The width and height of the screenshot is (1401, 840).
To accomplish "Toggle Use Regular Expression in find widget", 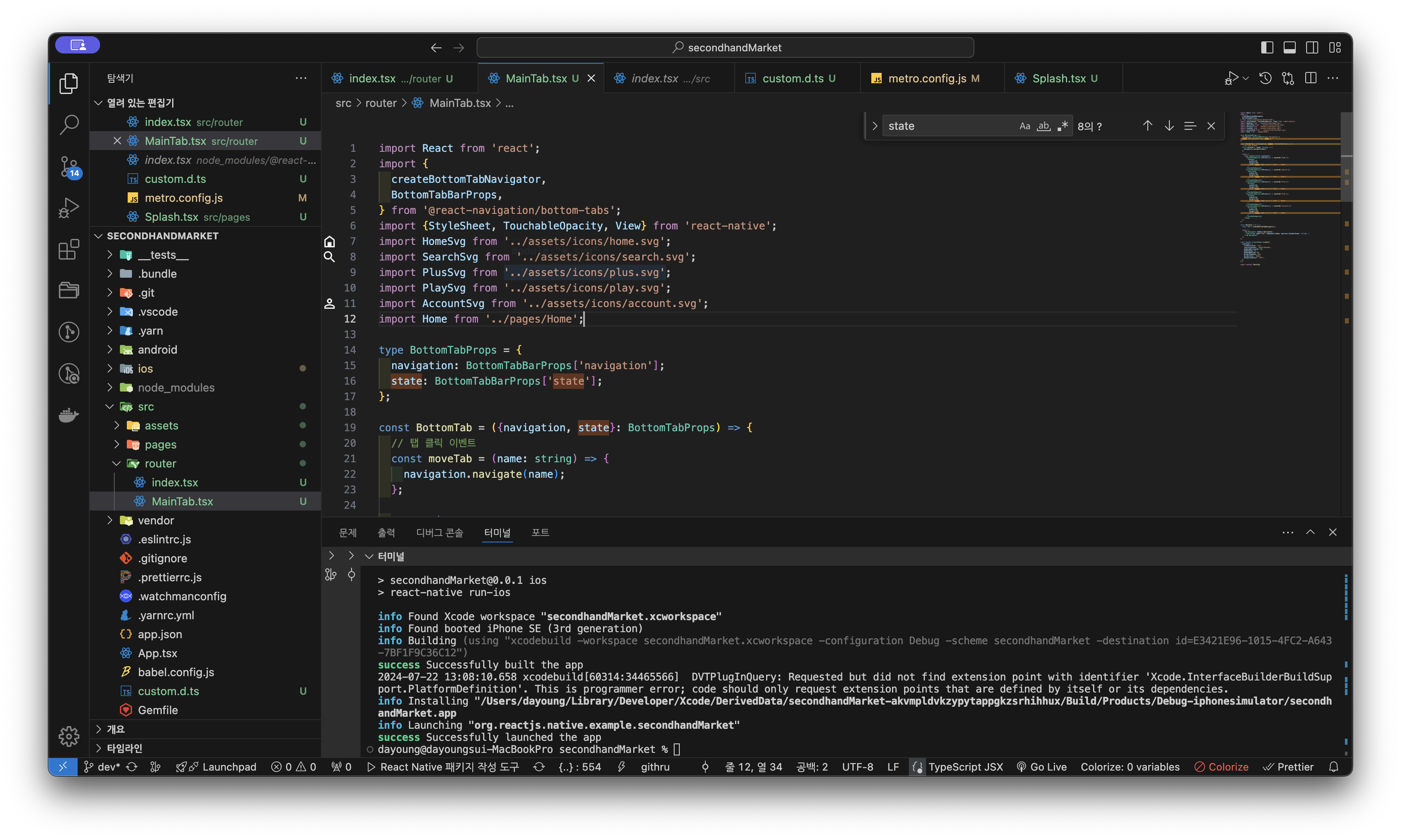I will pyautogui.click(x=1062, y=125).
